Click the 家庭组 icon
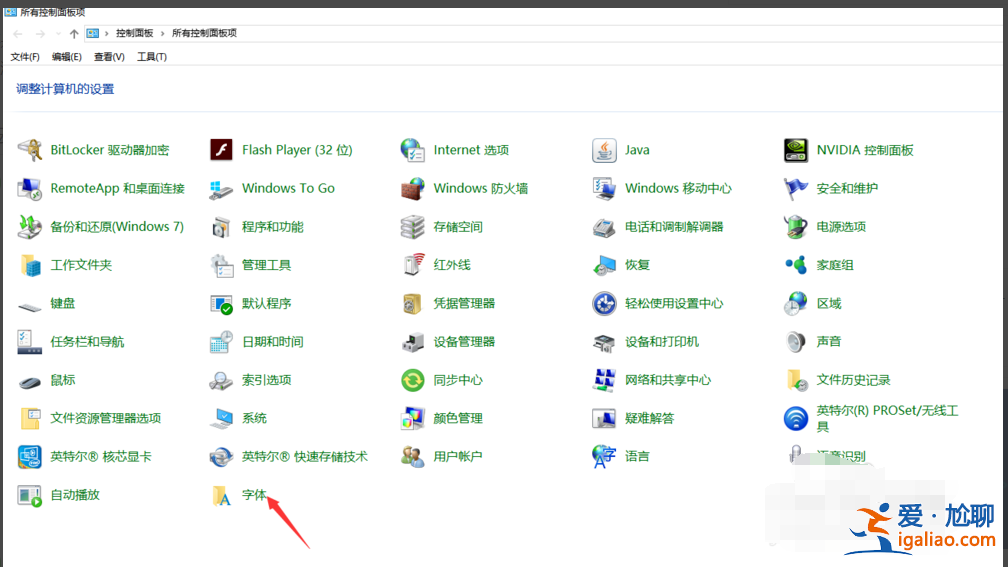The height and width of the screenshot is (567, 1008). point(796,265)
